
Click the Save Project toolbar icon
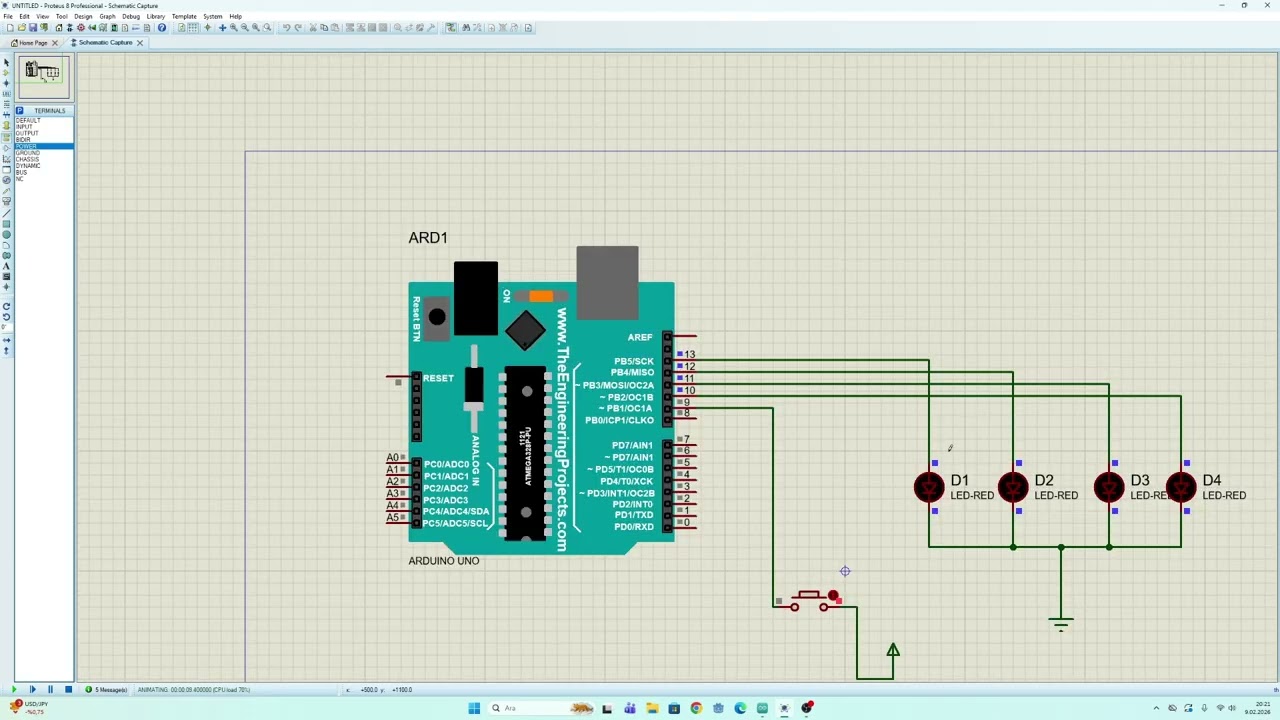(33, 27)
